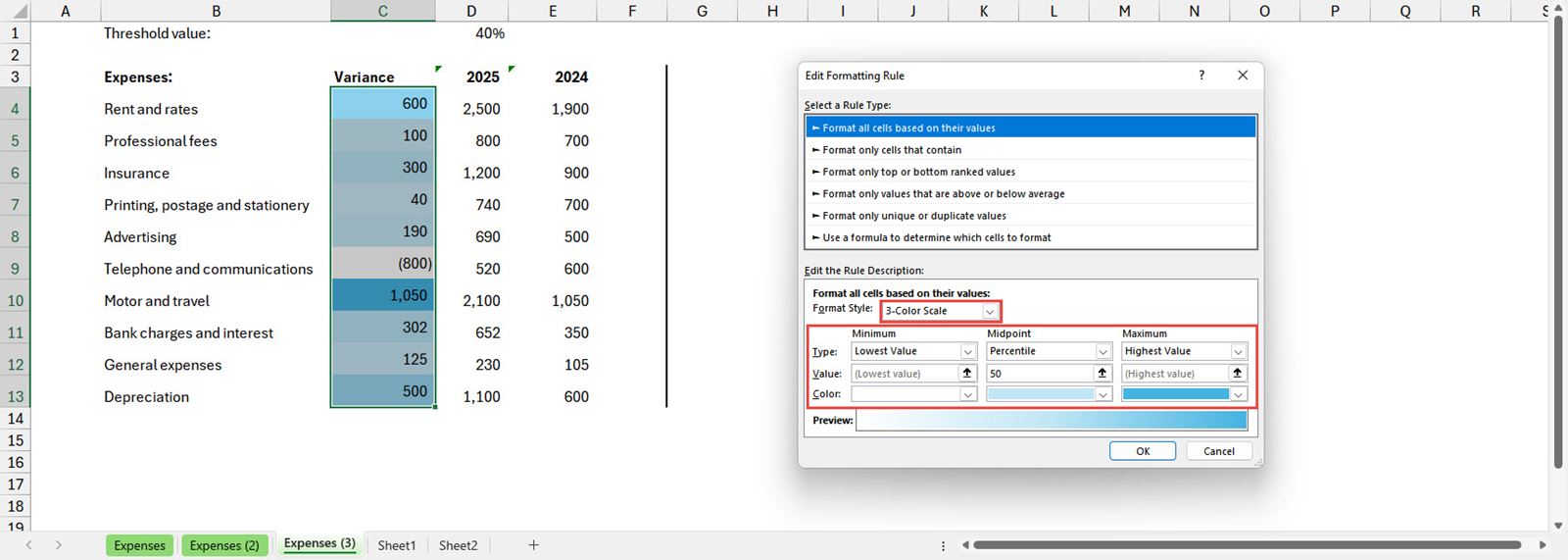1568x560 pixels.
Task: Click the Minimum value input field
Action: point(905,374)
